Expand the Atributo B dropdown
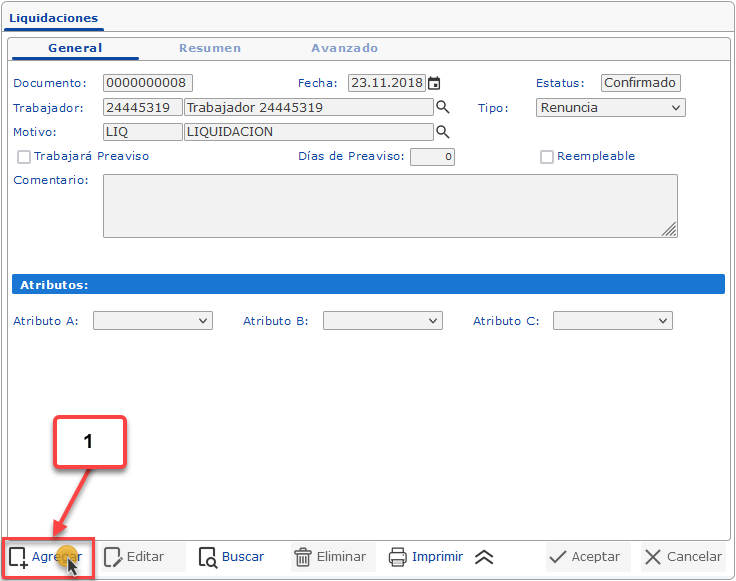This screenshot has height=581, width=736. click(383, 321)
